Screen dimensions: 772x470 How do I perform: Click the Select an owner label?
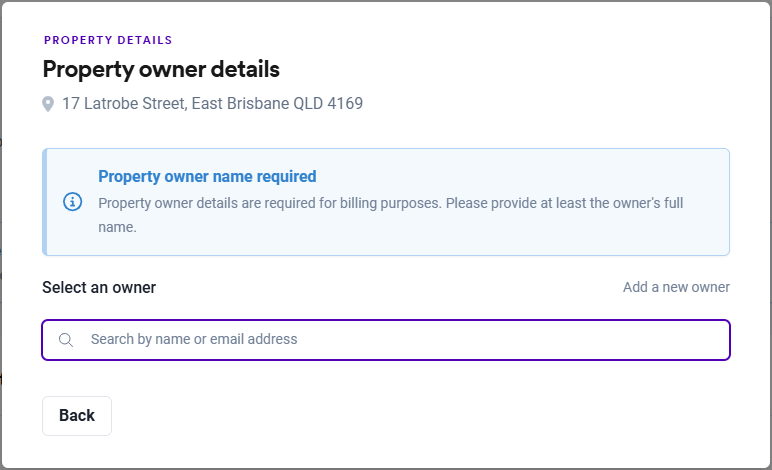coord(99,287)
